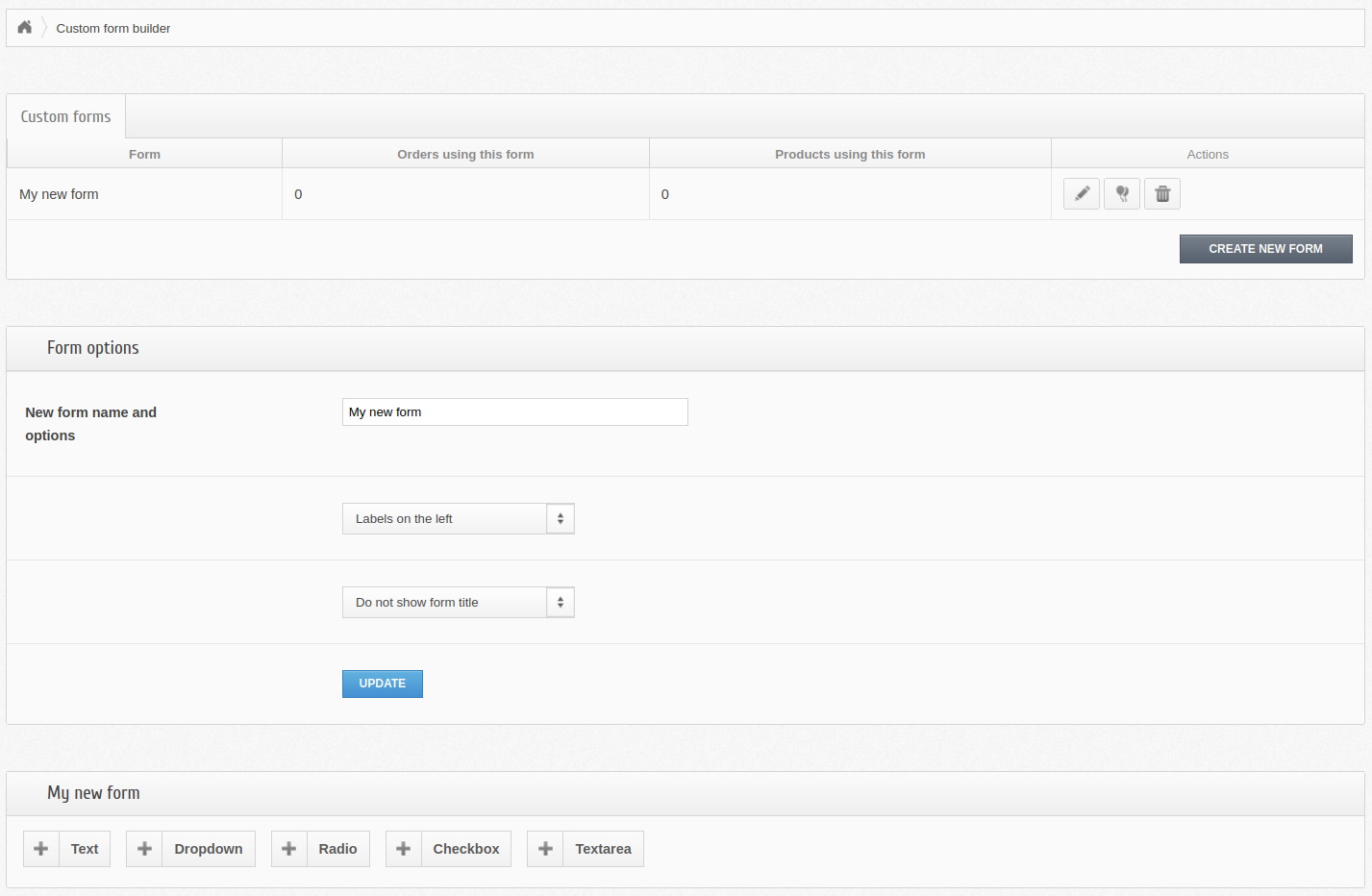
Task: Edit My new form using the pencil icon
Action: click(1081, 193)
